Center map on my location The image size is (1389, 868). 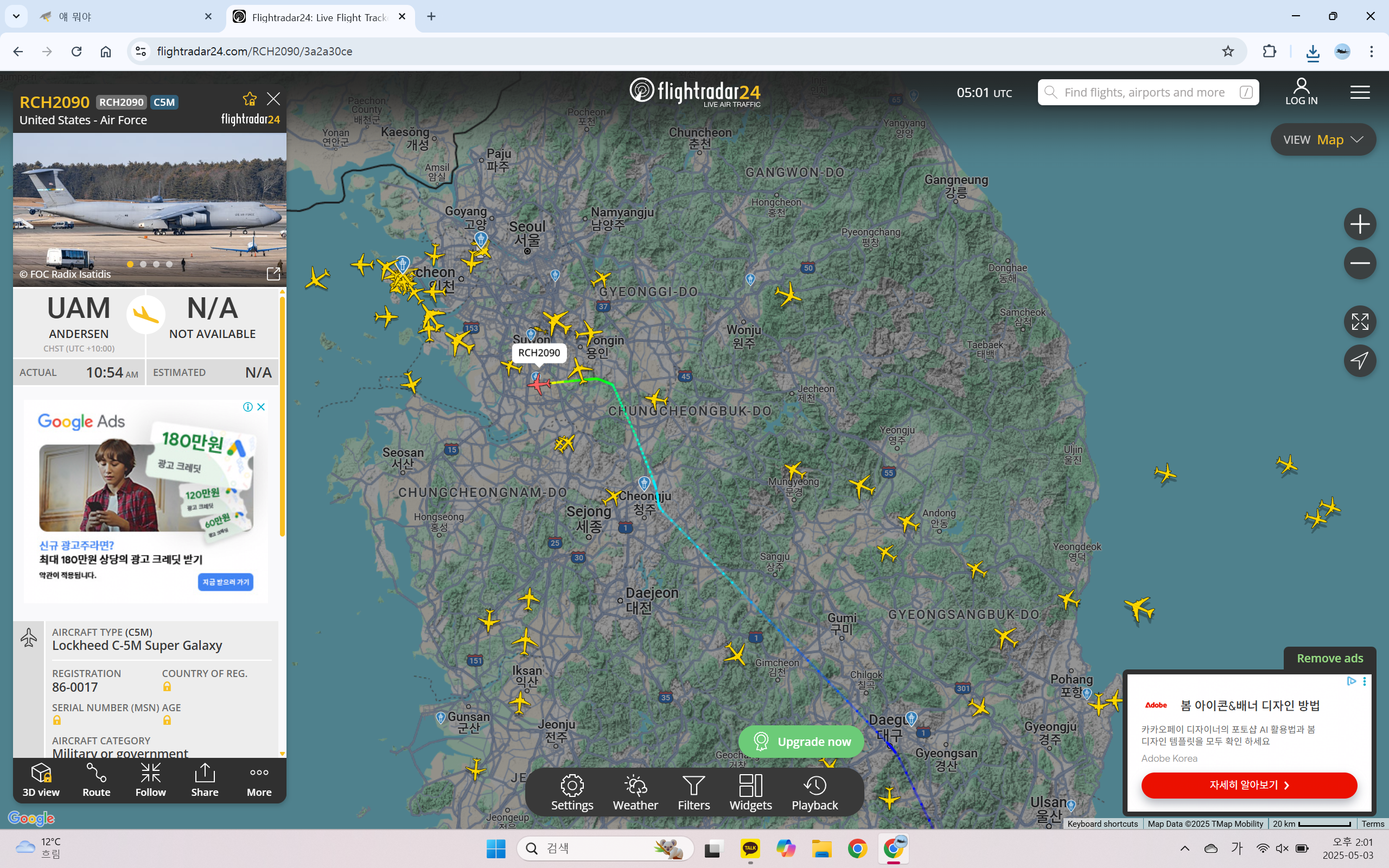[x=1360, y=361]
